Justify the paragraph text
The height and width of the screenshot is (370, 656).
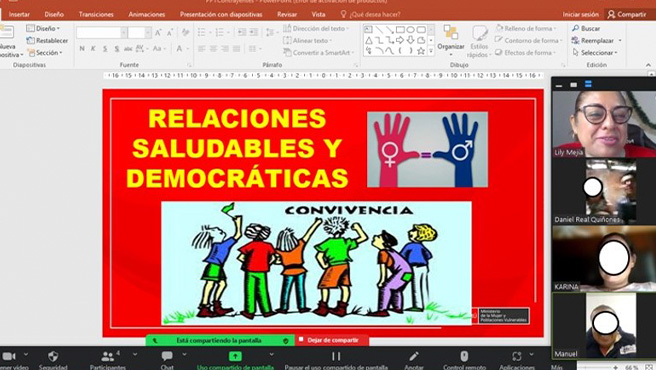point(236,49)
